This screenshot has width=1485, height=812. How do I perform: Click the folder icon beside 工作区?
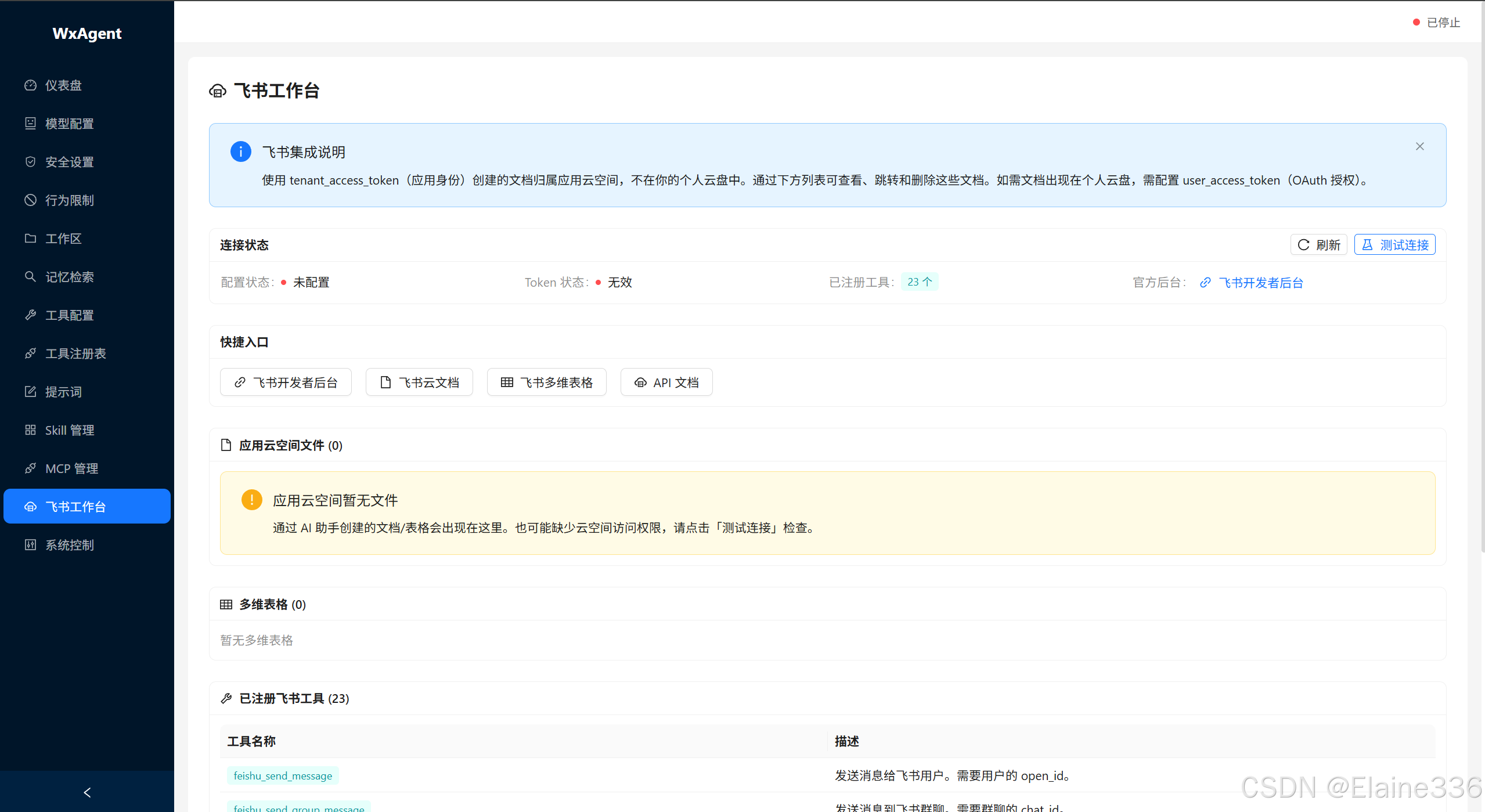coord(31,239)
